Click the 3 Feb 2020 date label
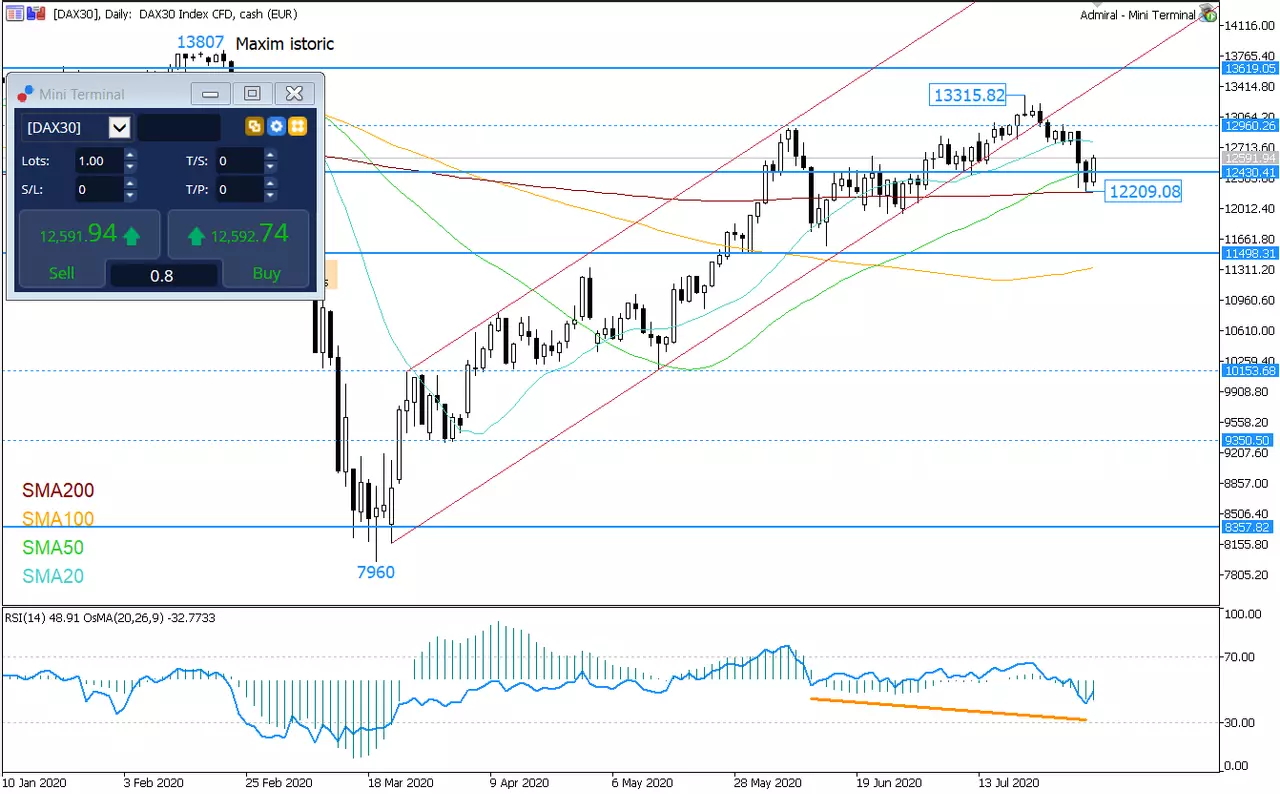Screen dimensions: 1280x794 click(153, 782)
